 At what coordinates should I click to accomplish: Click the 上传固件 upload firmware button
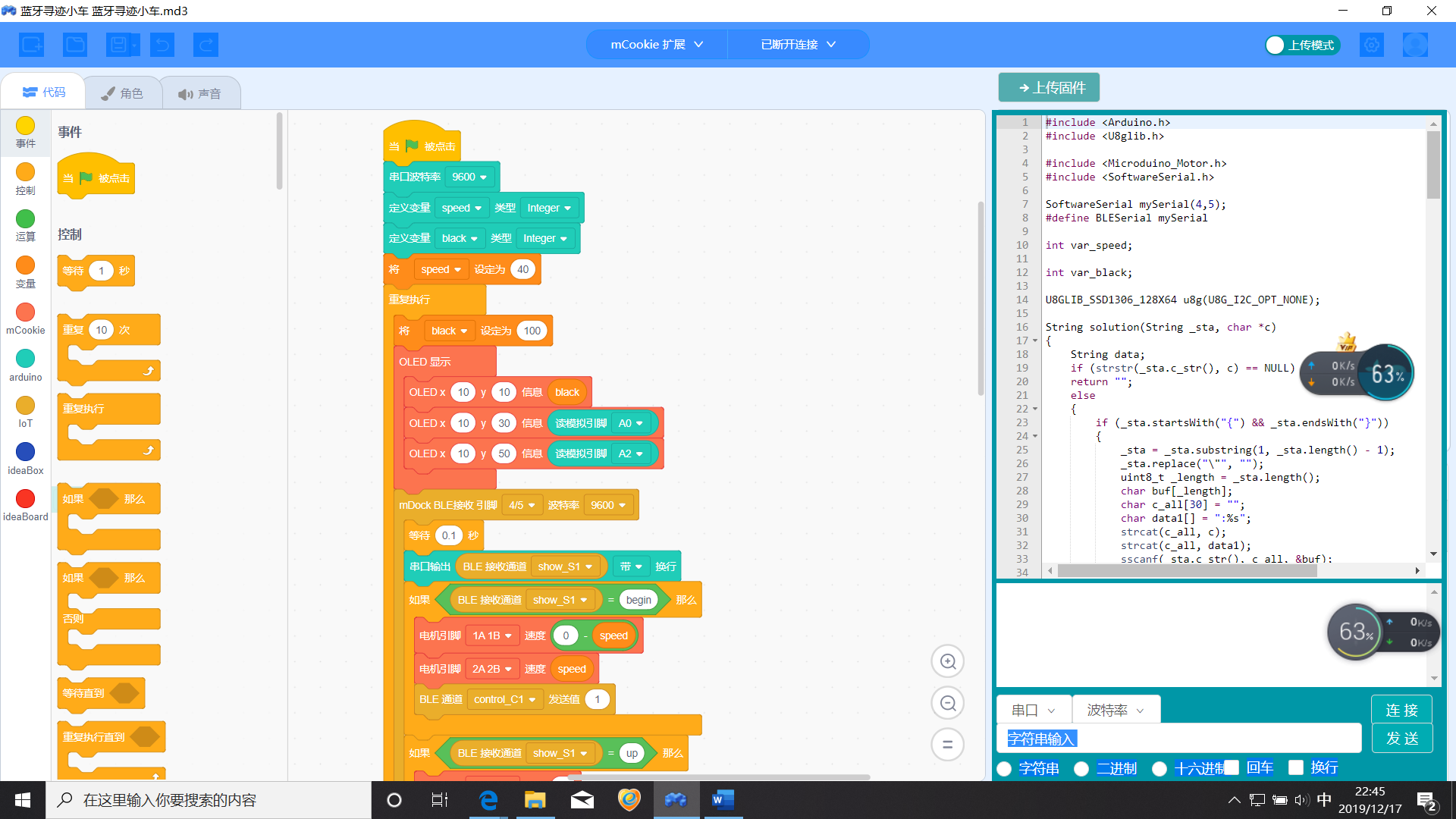pos(1049,88)
